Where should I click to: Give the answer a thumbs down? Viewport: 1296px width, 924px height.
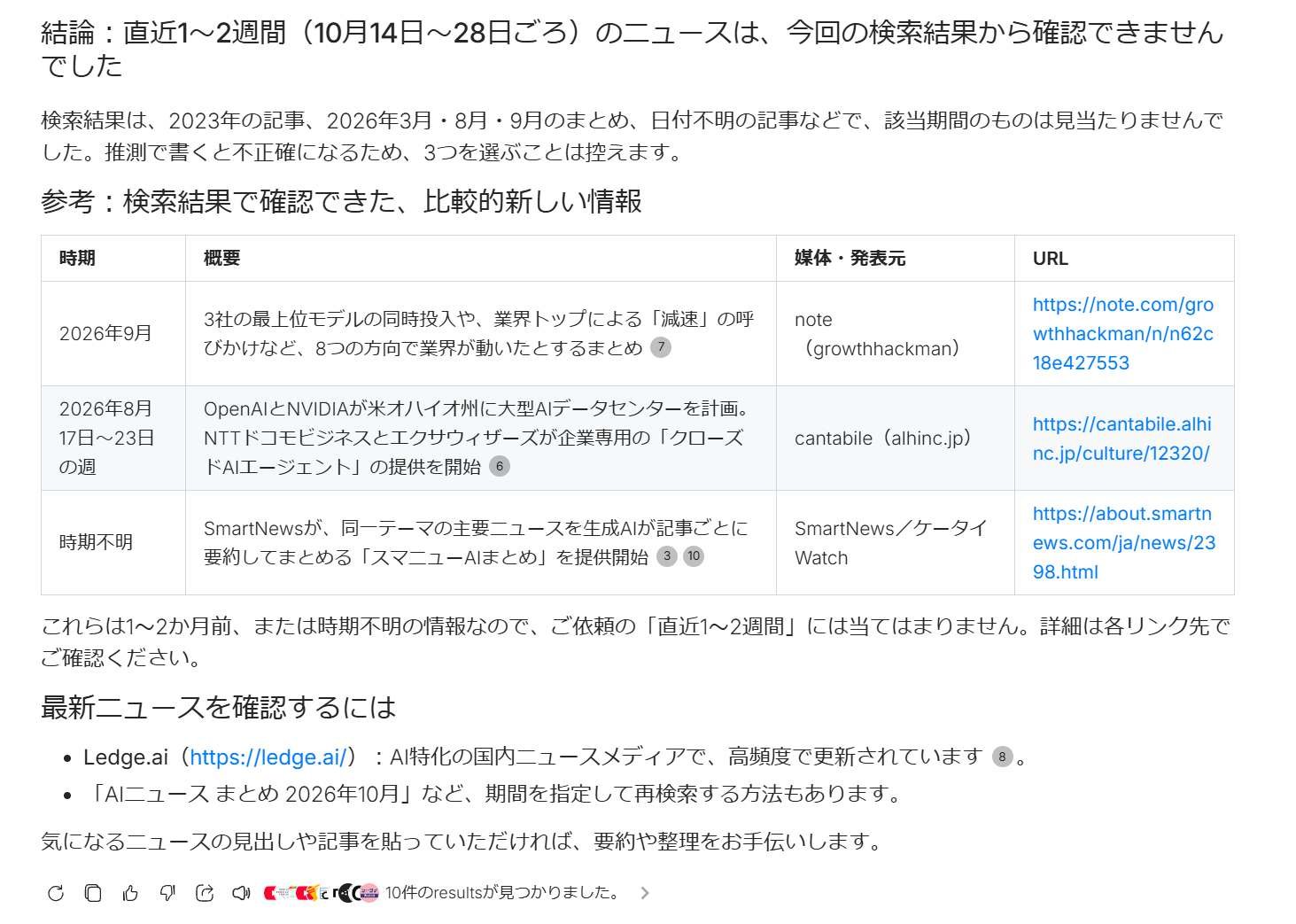click(167, 893)
